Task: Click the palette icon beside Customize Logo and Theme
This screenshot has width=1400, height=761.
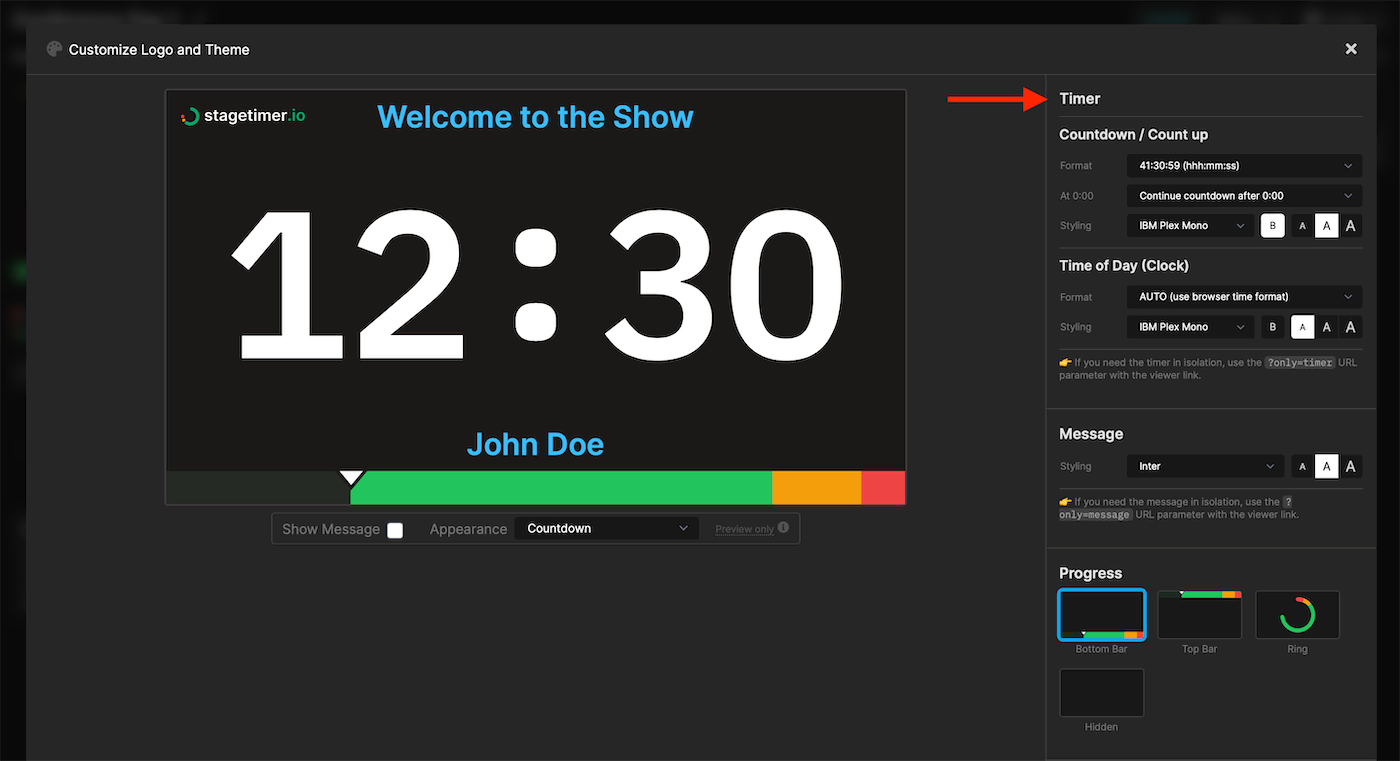Action: [x=54, y=48]
